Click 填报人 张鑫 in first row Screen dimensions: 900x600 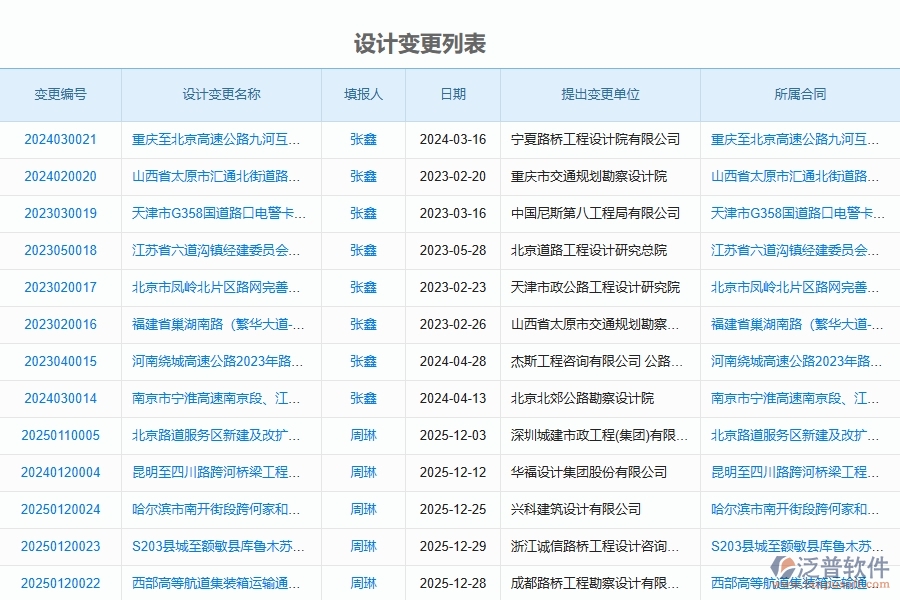pos(361,140)
